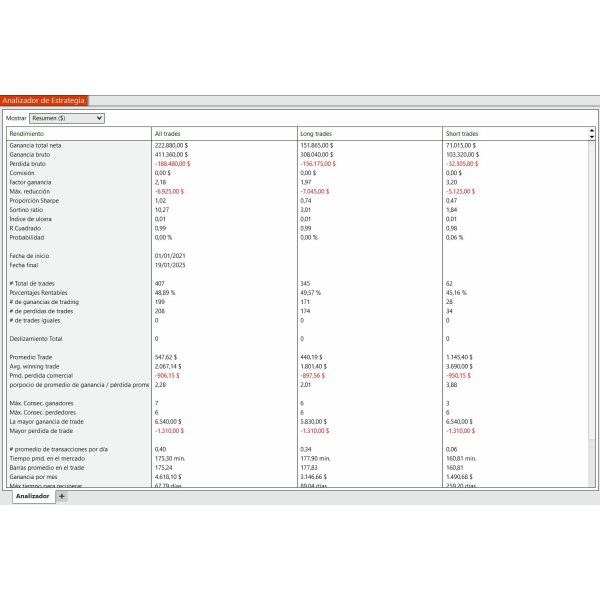This screenshot has height=600, width=600.
Task: Select the Ganancia total neta row label
Action: [35, 145]
